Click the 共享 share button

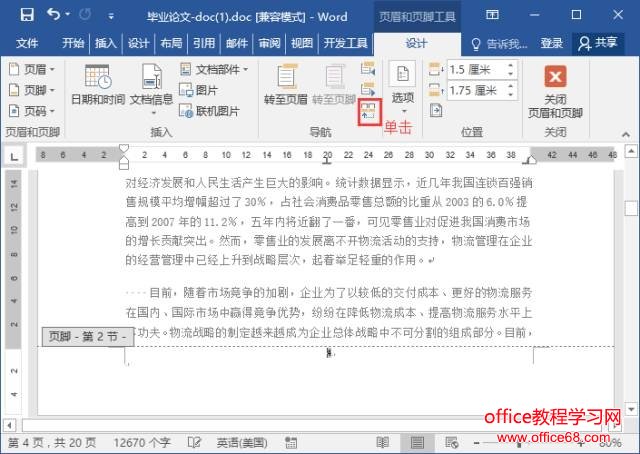(598, 43)
